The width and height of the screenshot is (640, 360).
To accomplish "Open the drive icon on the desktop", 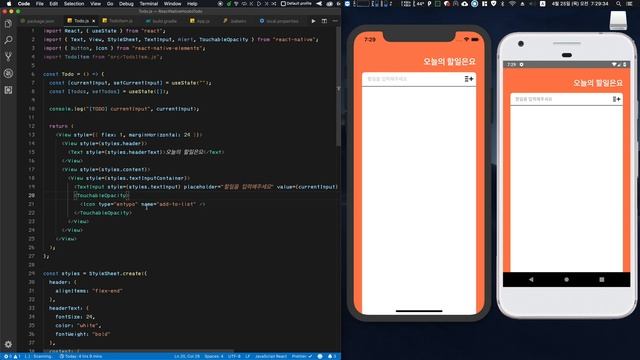I will [618, 20].
